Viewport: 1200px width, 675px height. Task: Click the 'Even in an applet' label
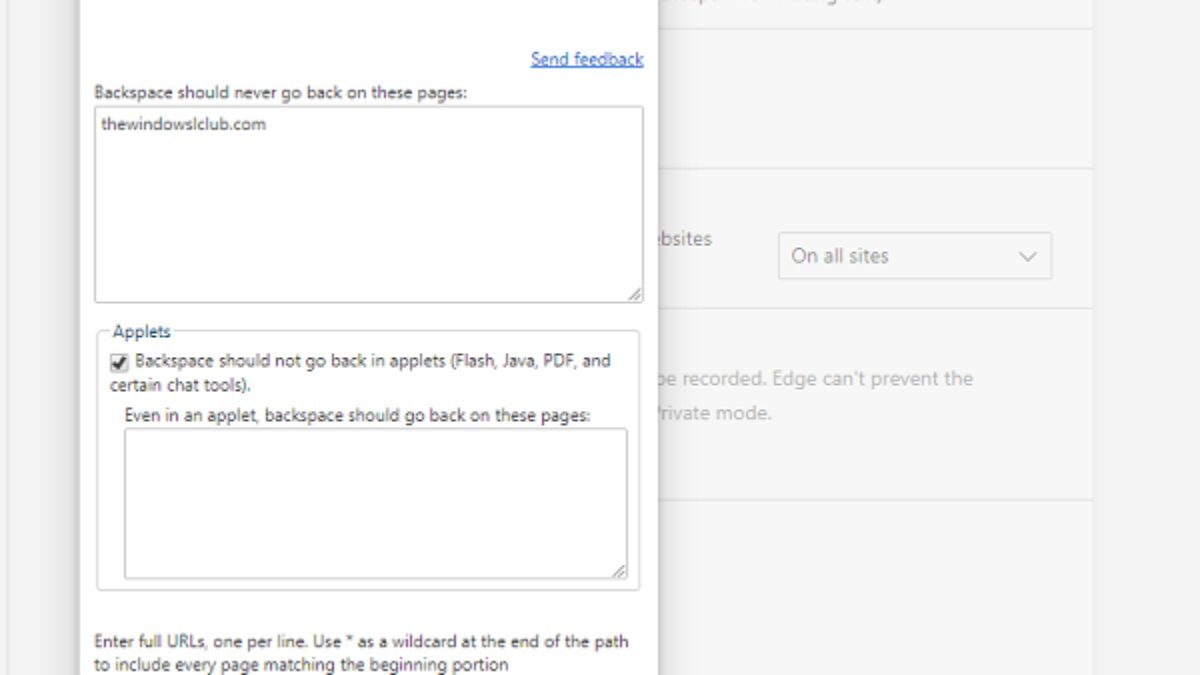[x=357, y=414]
